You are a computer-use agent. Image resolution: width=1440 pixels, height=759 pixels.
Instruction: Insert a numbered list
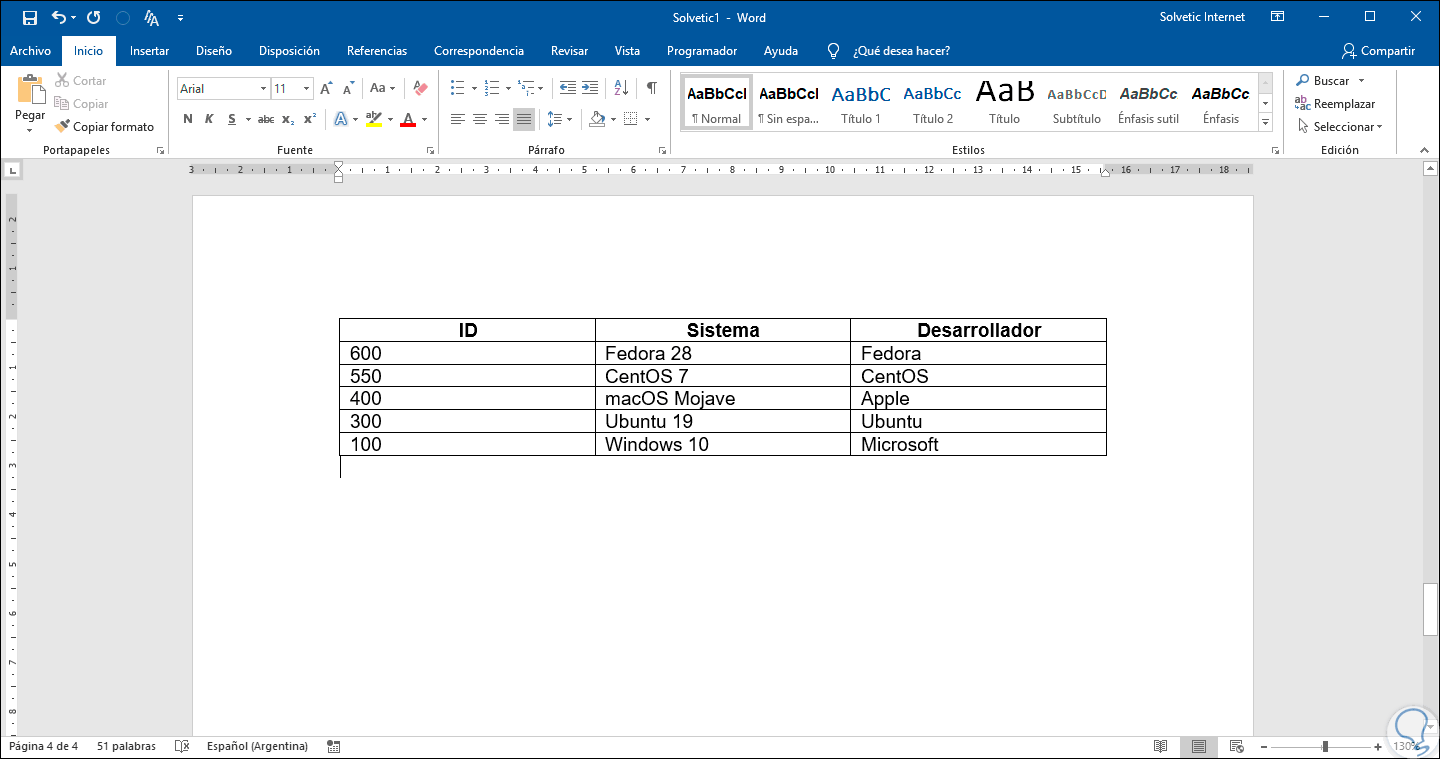click(x=491, y=89)
